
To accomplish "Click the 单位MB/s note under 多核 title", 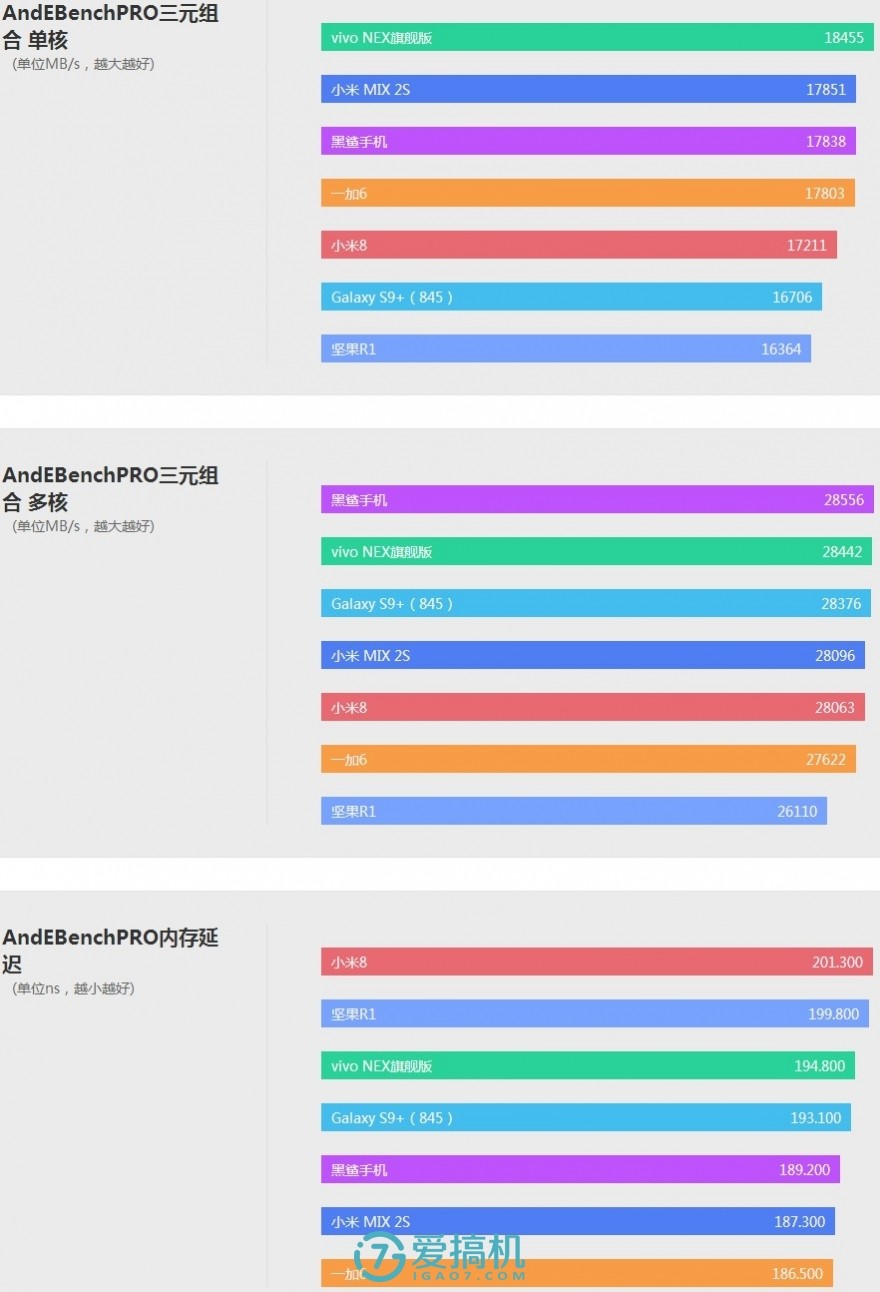I will pyautogui.click(x=83, y=526).
